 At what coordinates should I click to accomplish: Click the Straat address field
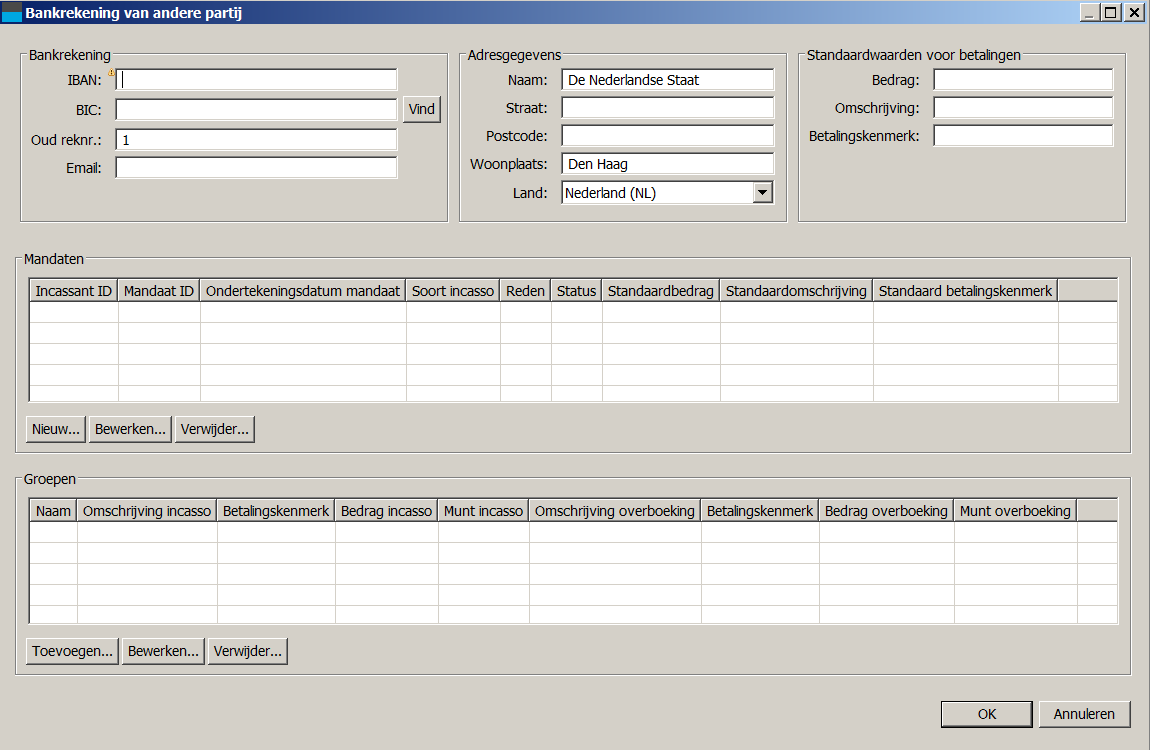coord(667,108)
